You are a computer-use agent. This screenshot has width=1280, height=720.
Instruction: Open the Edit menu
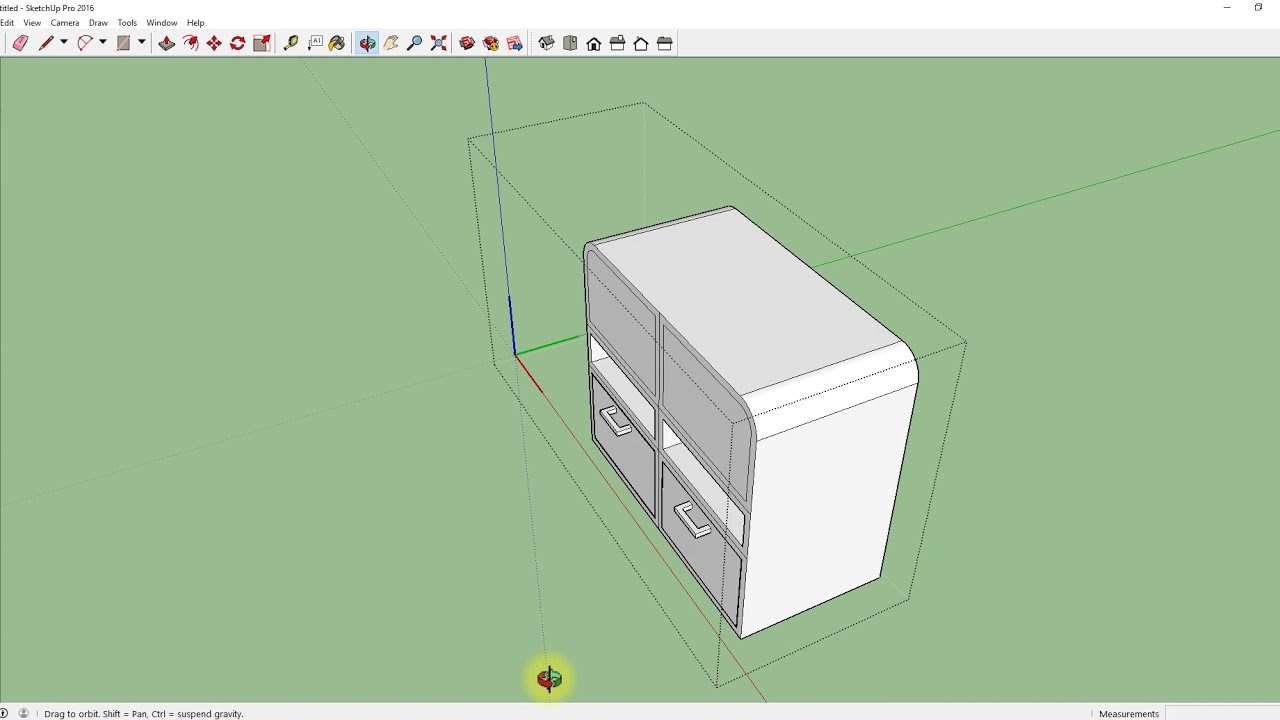6,22
